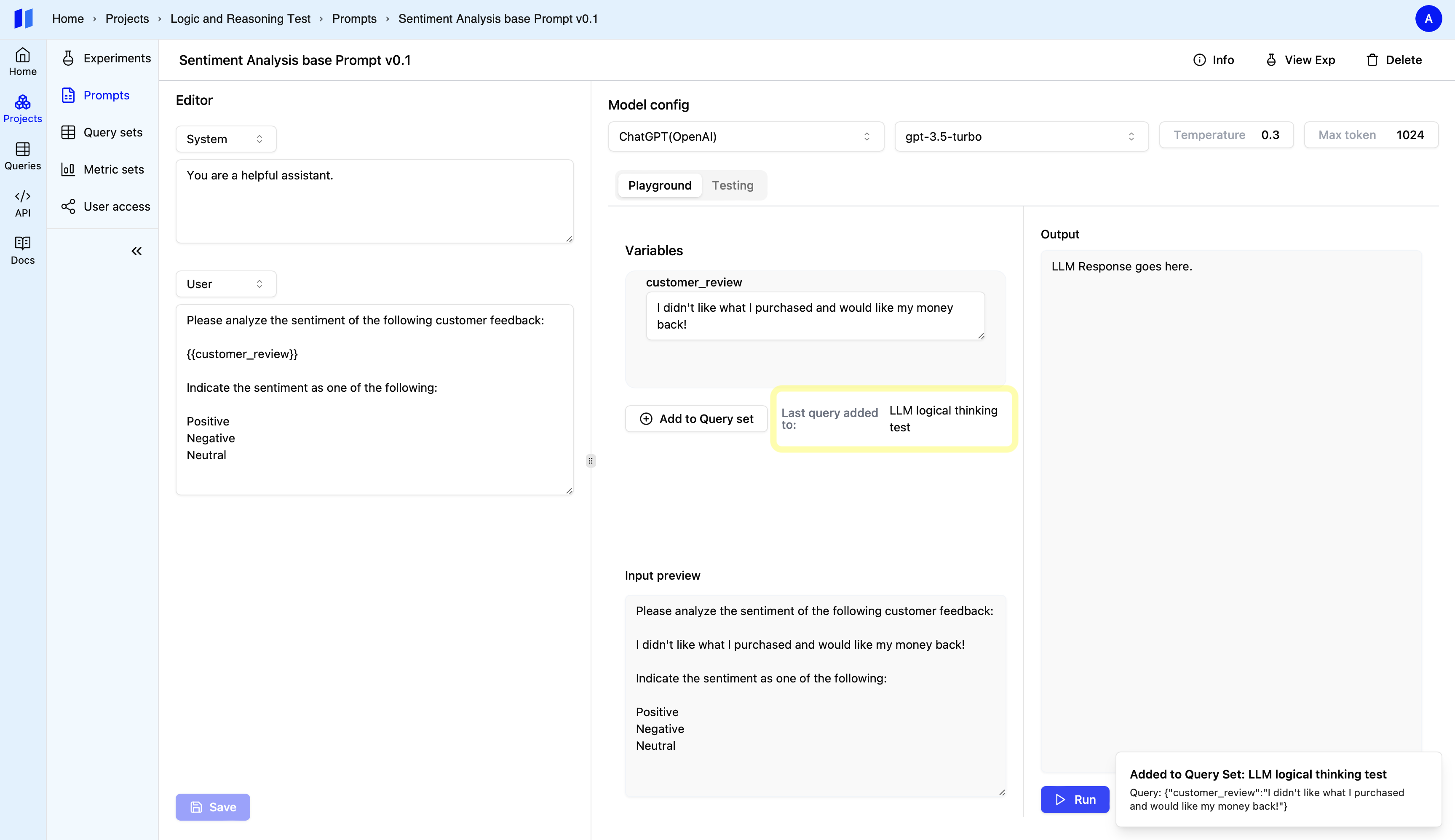Expand the User role dropdown
1455x840 pixels.
click(x=225, y=284)
